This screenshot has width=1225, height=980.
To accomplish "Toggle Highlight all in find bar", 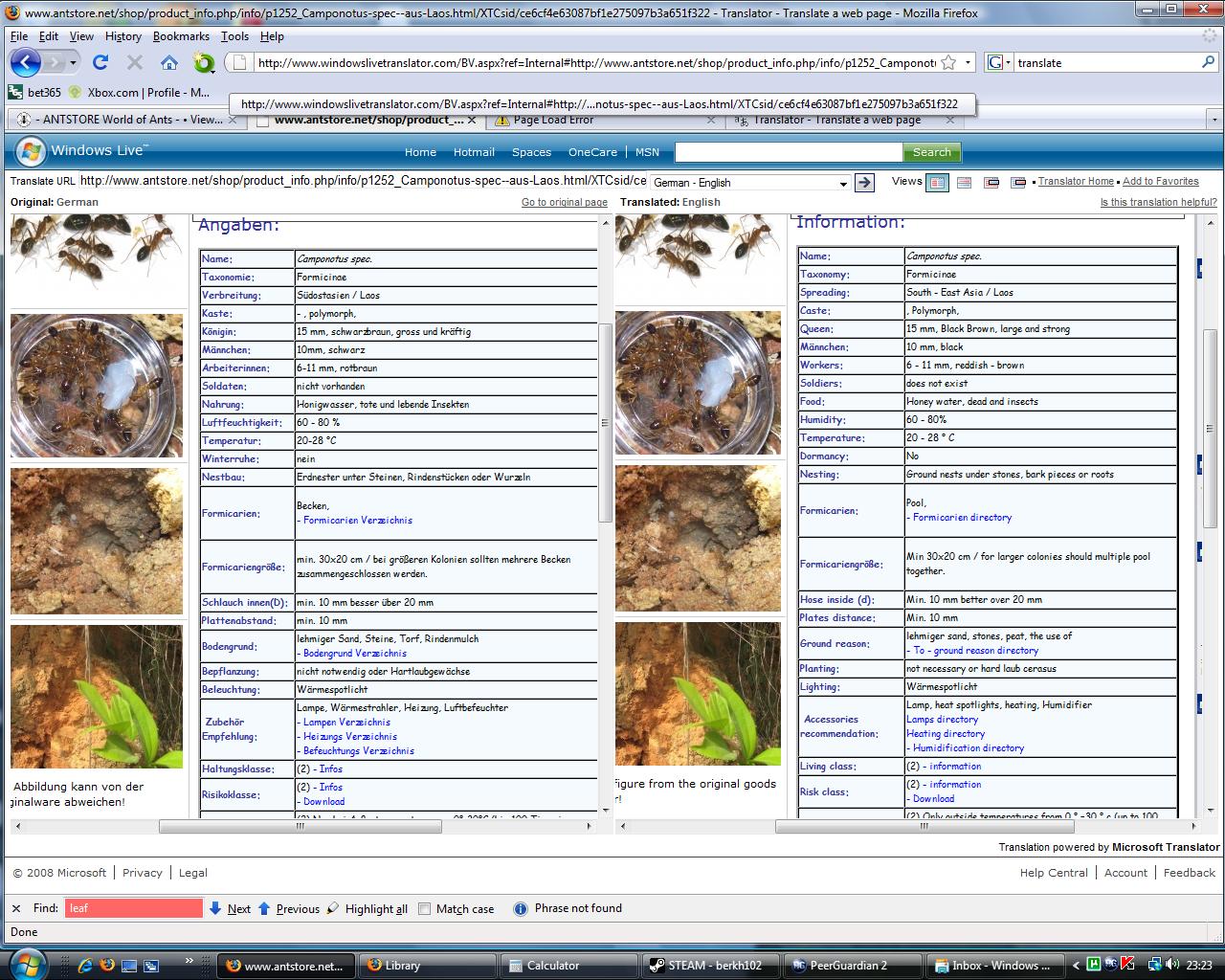I will click(367, 909).
